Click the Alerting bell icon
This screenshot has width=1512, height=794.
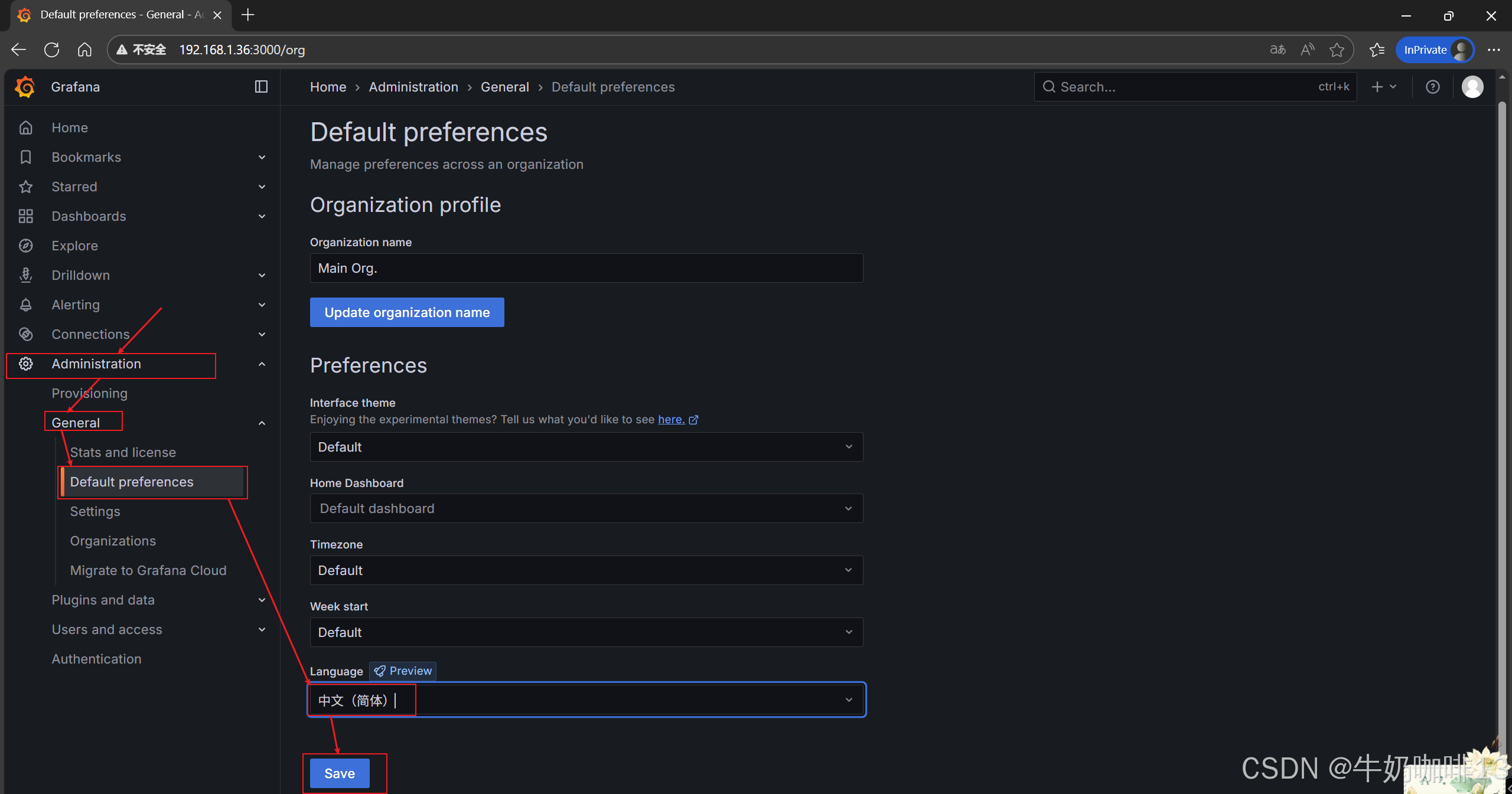(x=25, y=305)
